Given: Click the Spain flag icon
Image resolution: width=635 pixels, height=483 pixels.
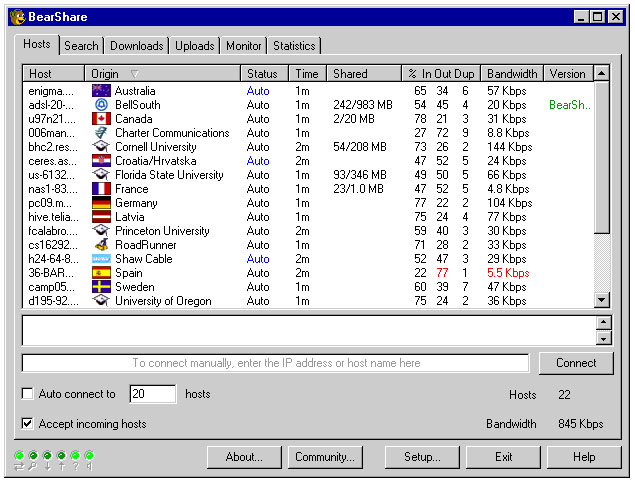Looking at the screenshot, I should 101,272.
